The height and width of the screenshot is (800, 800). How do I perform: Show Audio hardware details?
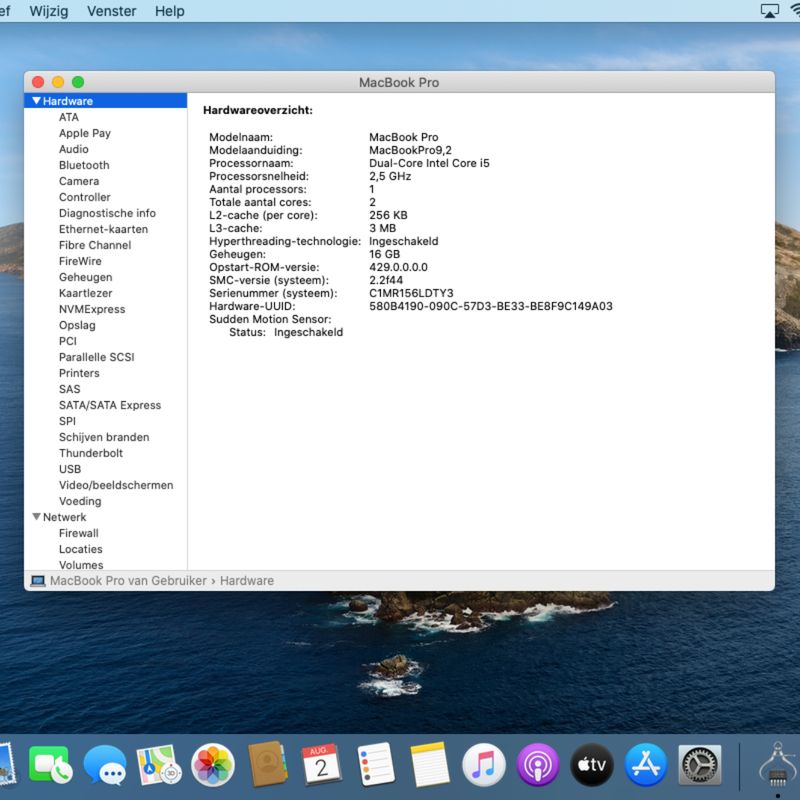[x=73, y=149]
